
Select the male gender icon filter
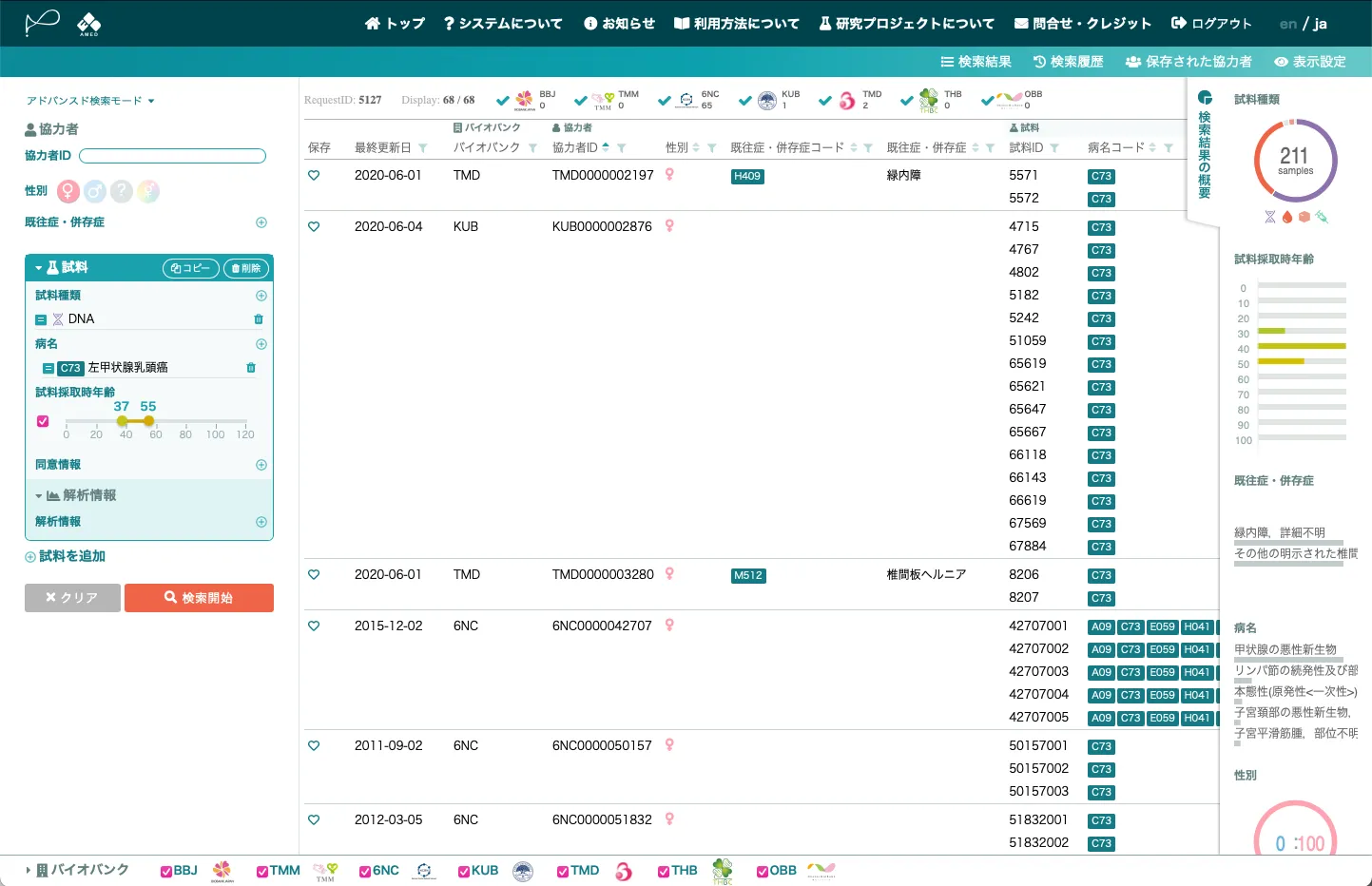tap(94, 192)
